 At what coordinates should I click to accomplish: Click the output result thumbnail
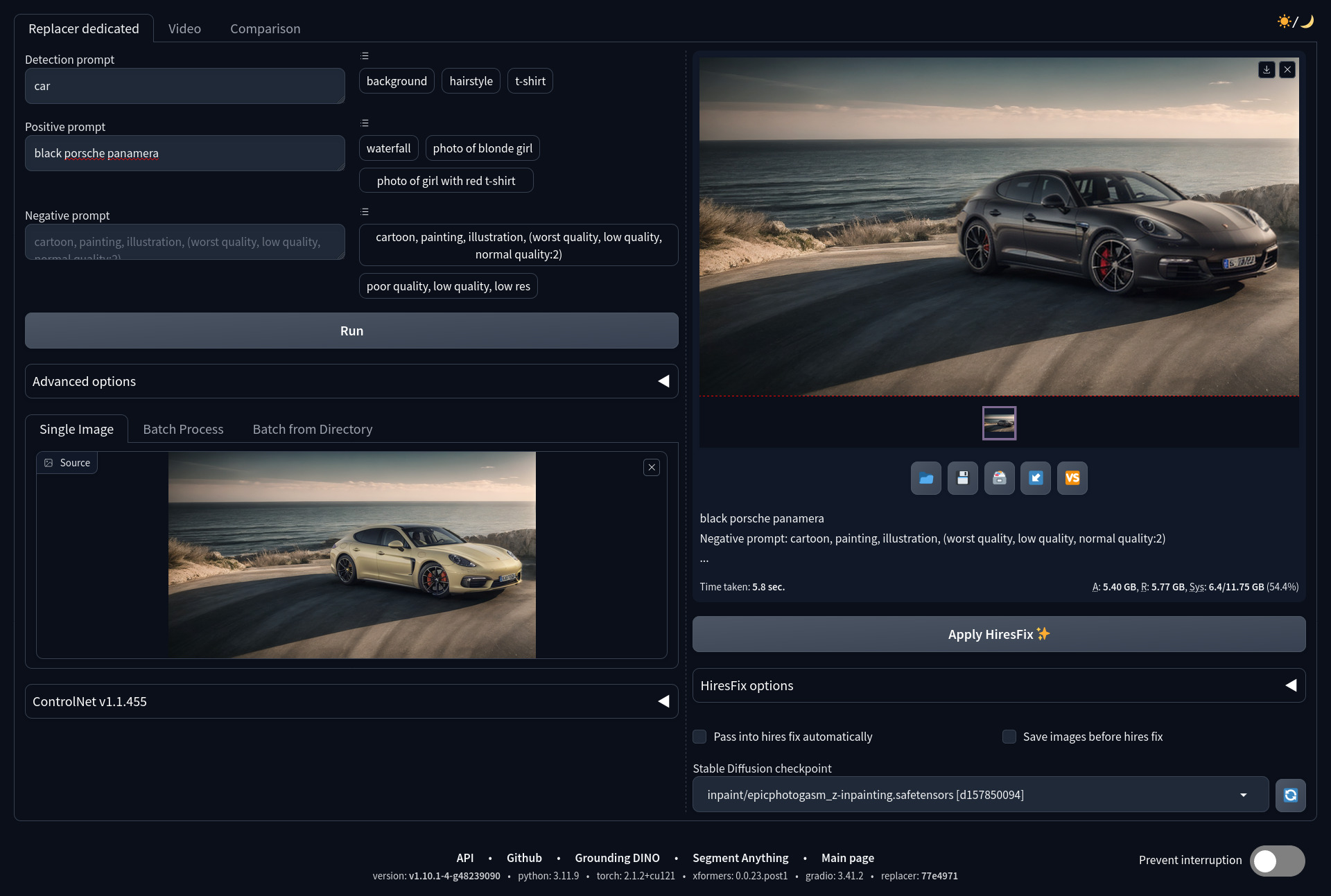pos(999,422)
